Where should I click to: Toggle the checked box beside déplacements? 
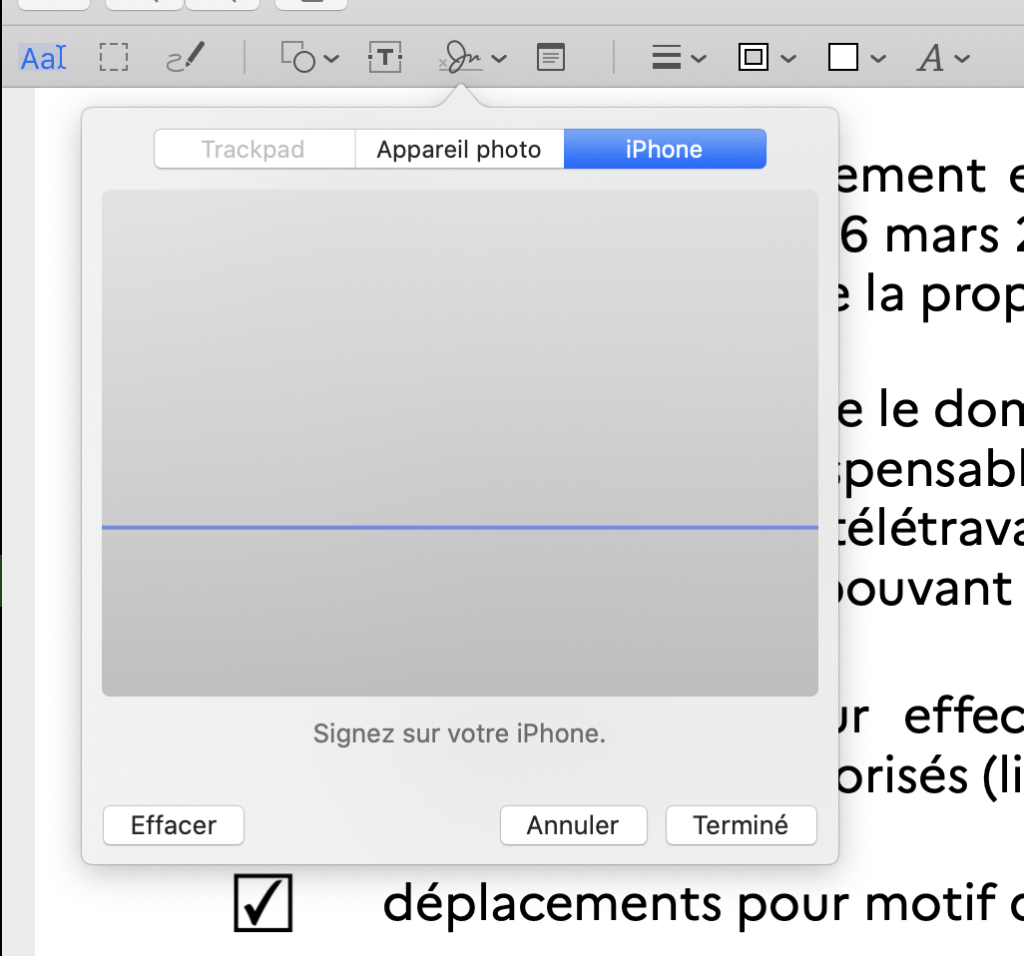click(x=263, y=902)
